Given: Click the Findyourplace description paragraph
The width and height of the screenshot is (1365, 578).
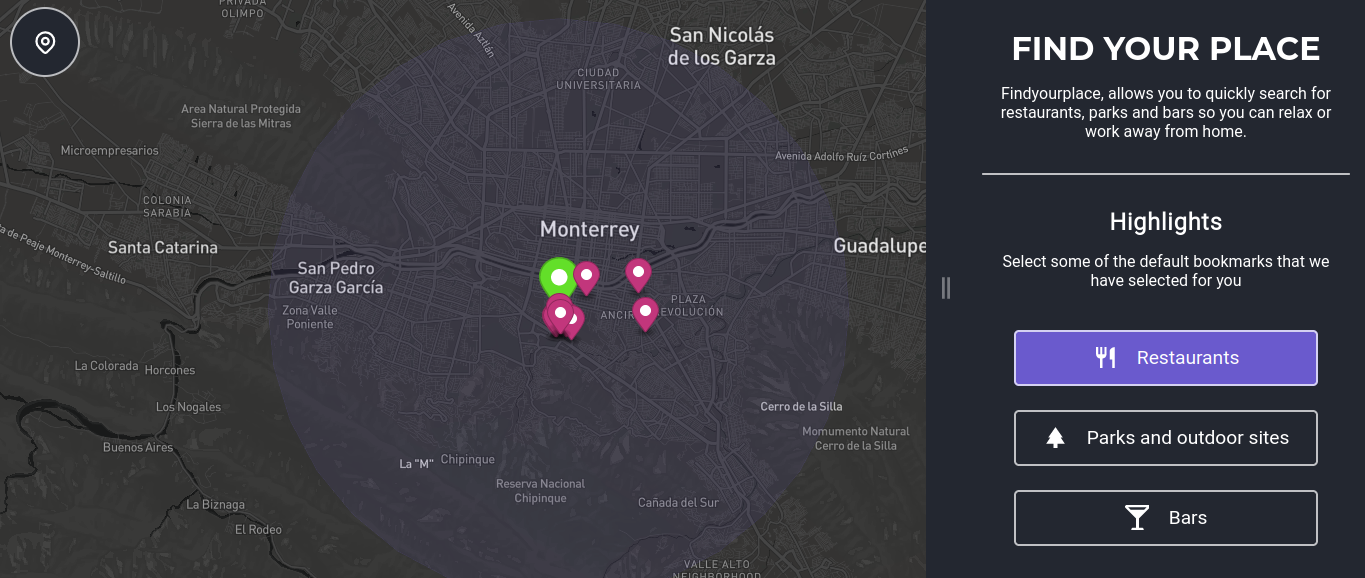Looking at the screenshot, I should click(1166, 112).
